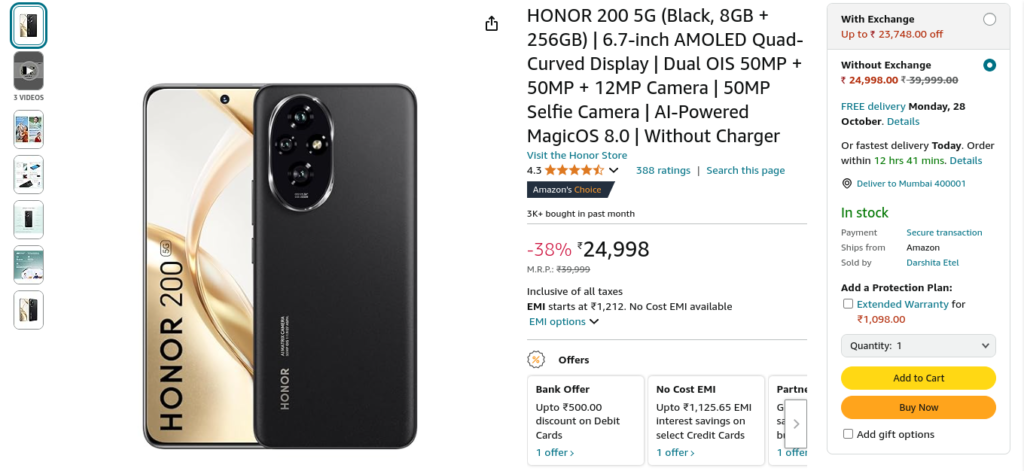Select the Without Exchange radio option
1024x471 pixels.
pos(989,65)
